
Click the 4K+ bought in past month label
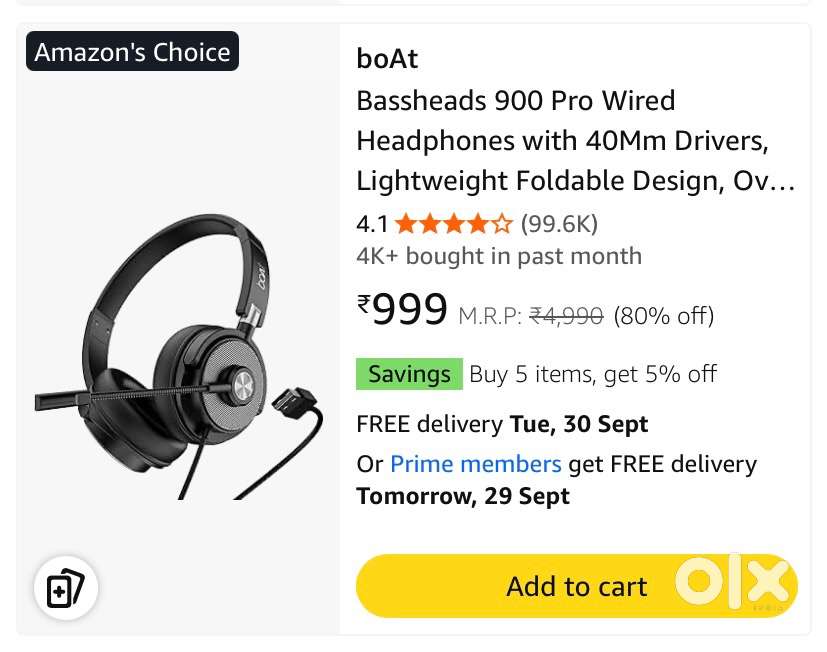point(498,256)
